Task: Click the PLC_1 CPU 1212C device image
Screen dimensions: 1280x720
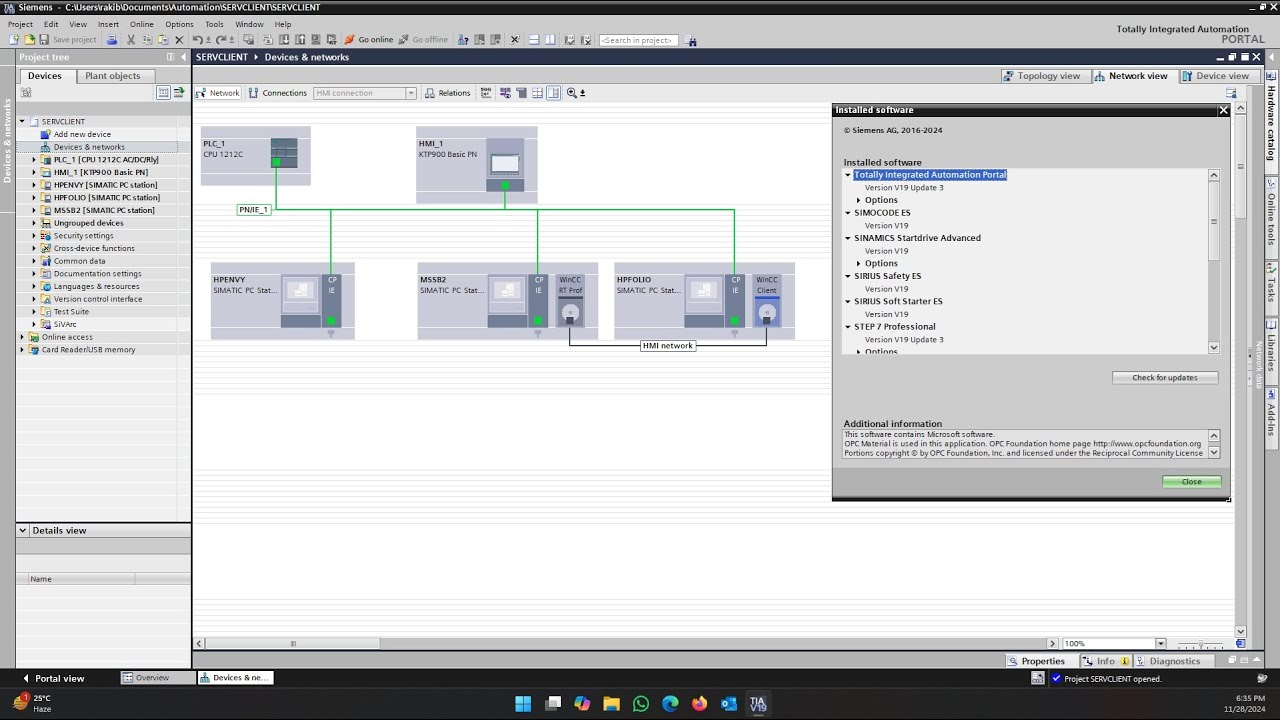Action: pyautogui.click(x=284, y=153)
